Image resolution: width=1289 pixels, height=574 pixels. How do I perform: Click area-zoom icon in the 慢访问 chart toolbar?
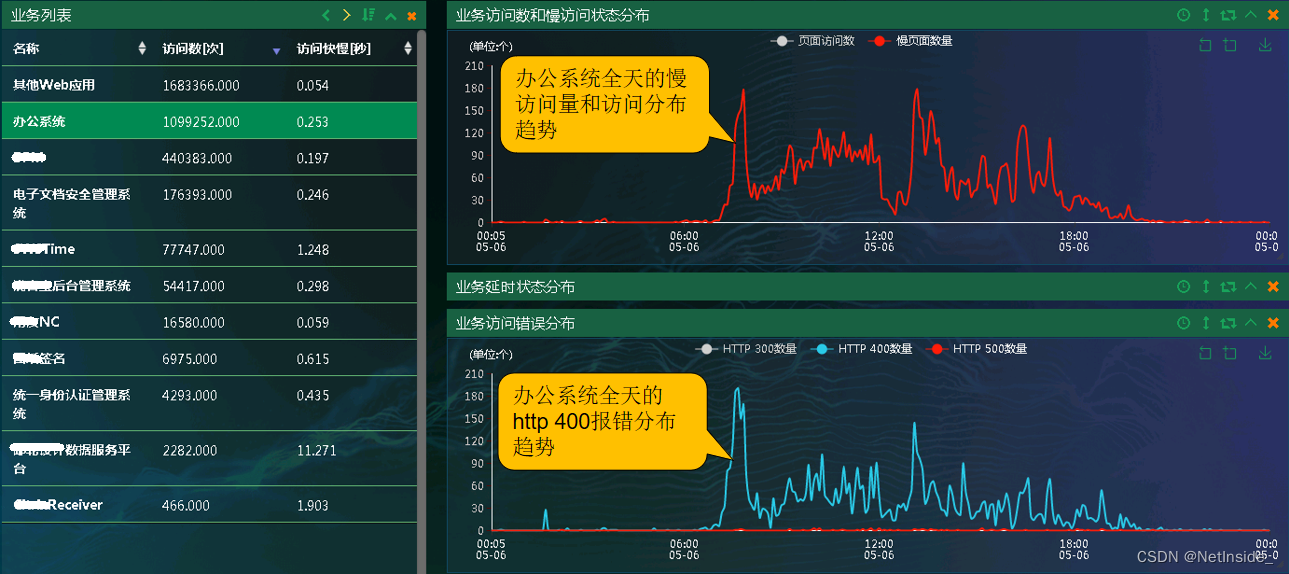pyautogui.click(x=1230, y=45)
